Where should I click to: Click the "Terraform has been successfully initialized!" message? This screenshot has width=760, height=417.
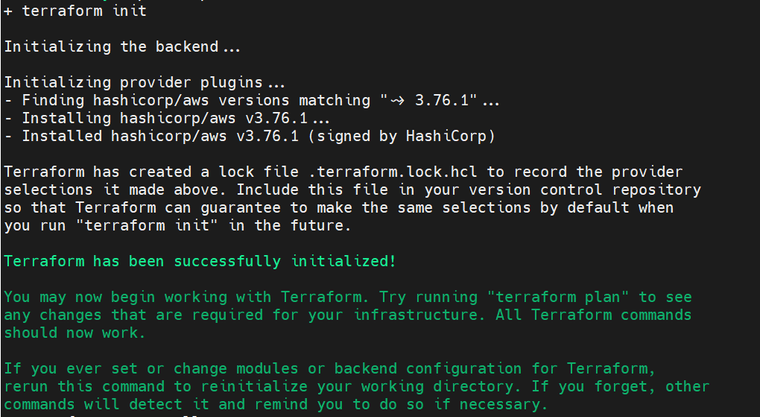[200, 261]
